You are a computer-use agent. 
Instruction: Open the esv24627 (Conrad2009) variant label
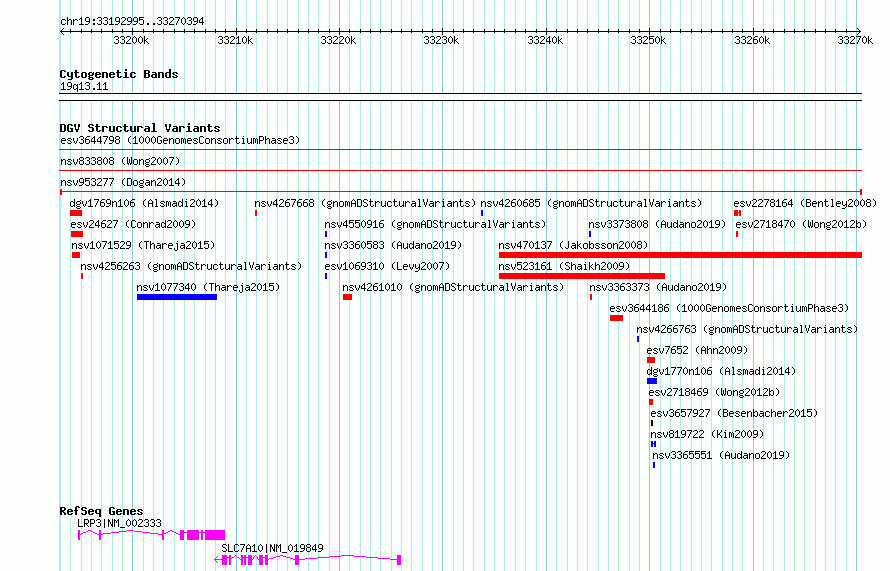pyautogui.click(x=133, y=224)
